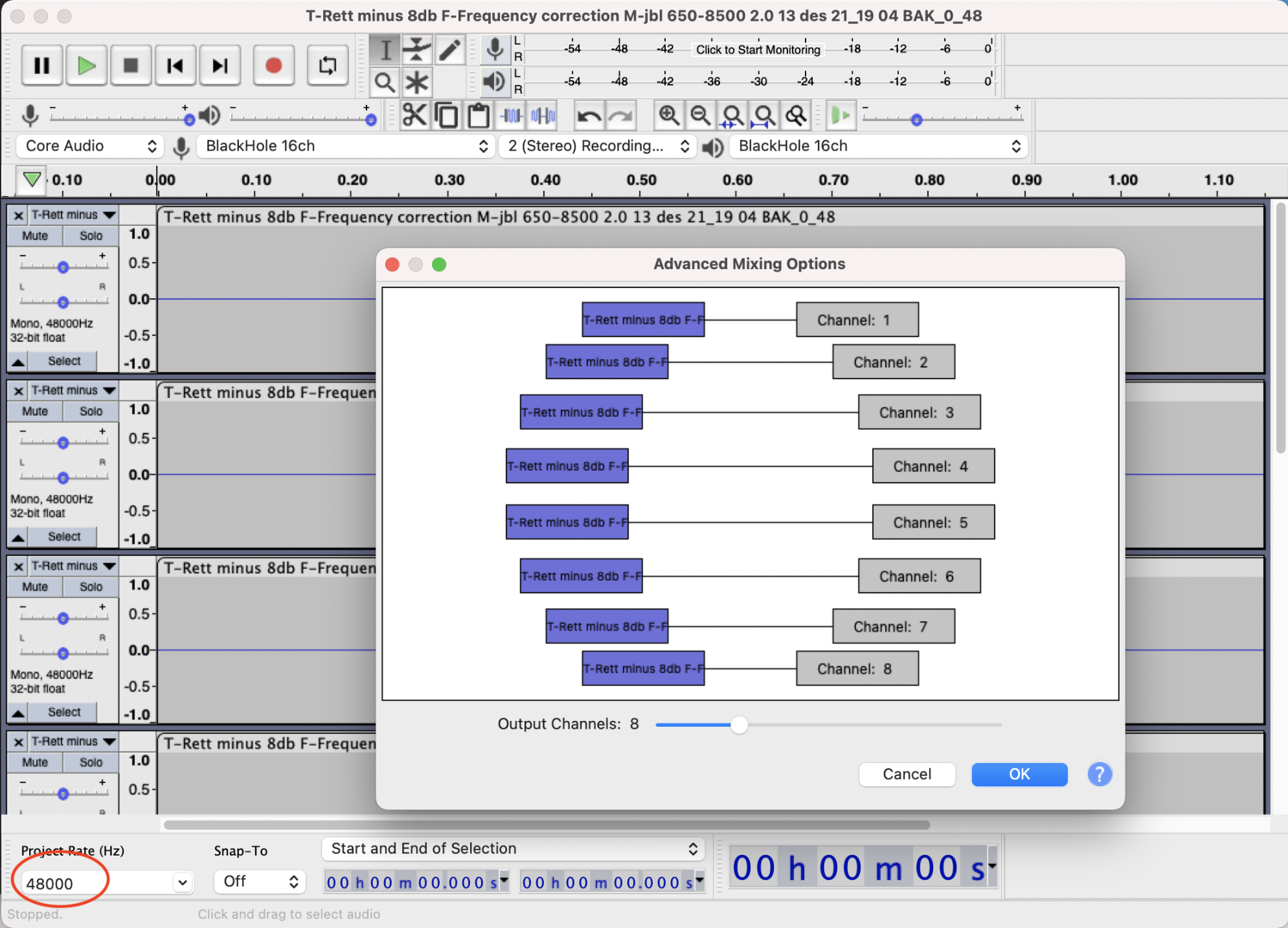Image resolution: width=1288 pixels, height=928 pixels.
Task: Mute the fourth T-Rett minus track
Action: pyautogui.click(x=35, y=762)
